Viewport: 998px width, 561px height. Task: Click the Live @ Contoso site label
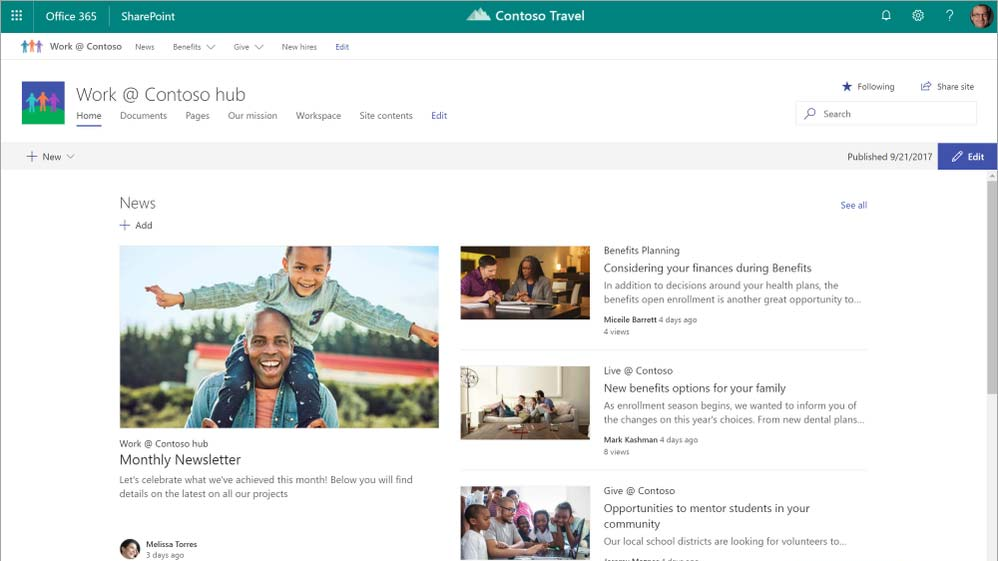[638, 371]
